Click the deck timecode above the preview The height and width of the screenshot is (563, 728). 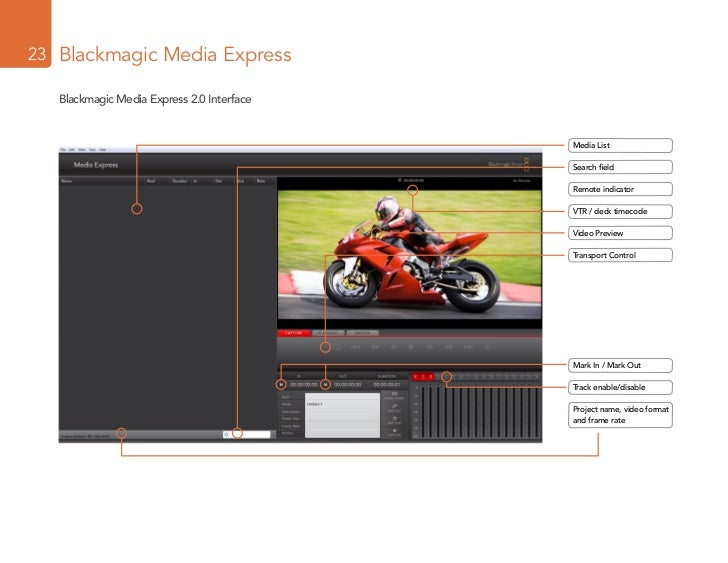click(413, 180)
